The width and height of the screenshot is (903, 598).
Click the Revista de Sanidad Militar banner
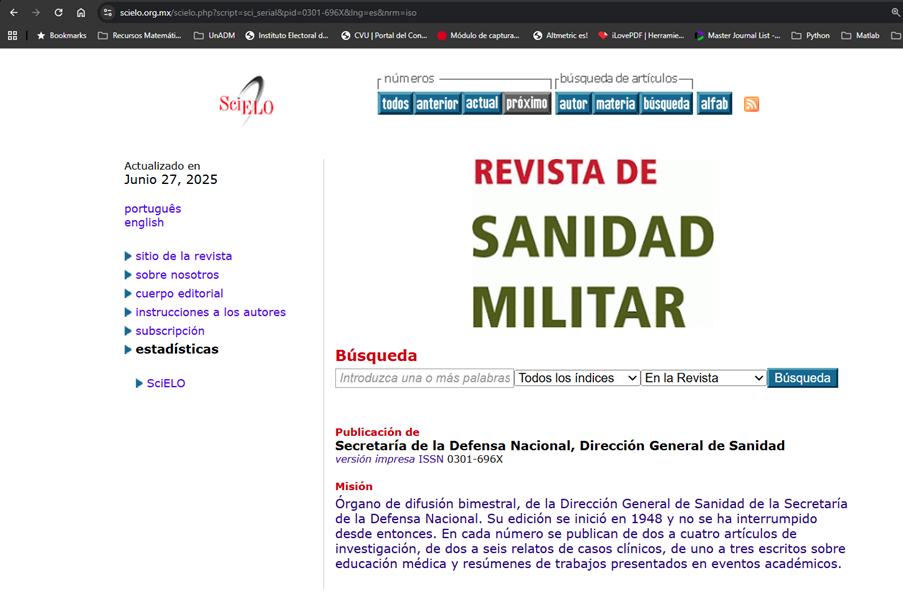point(593,243)
